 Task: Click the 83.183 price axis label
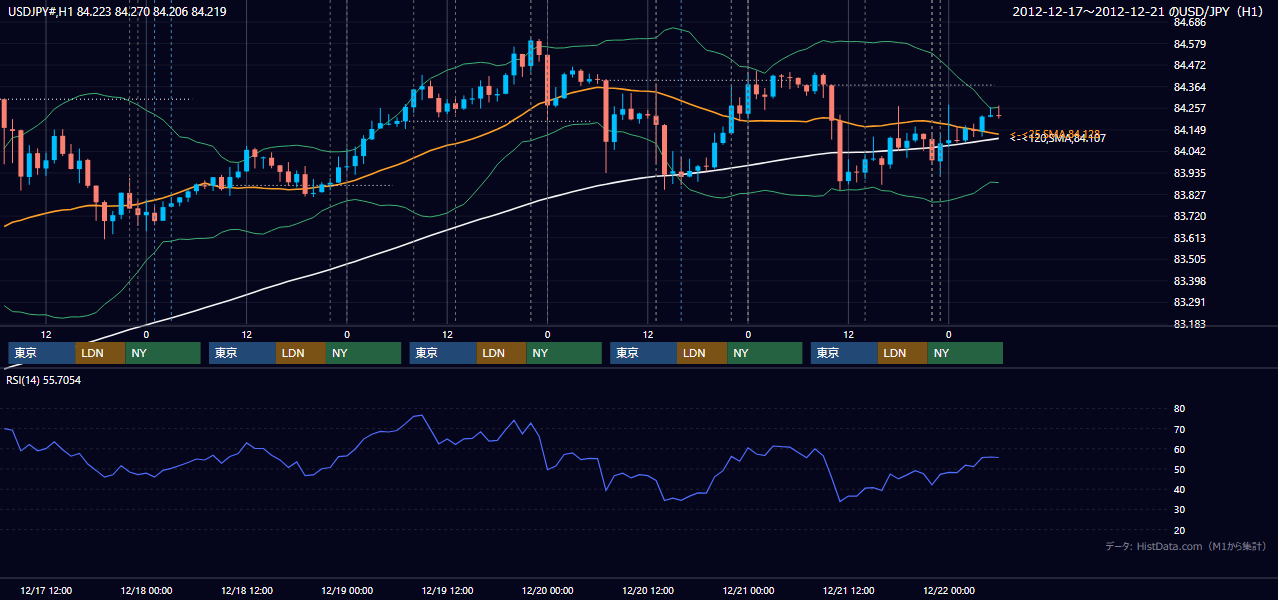1189,324
